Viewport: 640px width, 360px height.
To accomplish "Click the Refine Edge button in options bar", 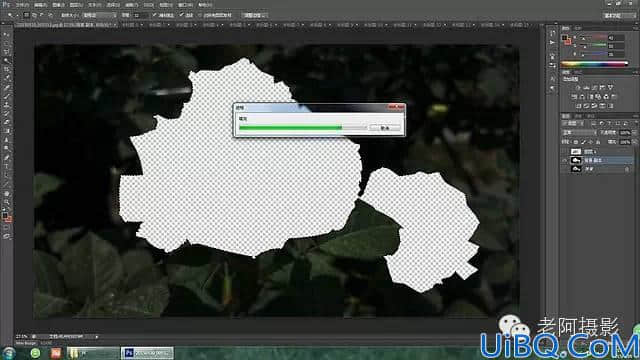I will click(254, 15).
